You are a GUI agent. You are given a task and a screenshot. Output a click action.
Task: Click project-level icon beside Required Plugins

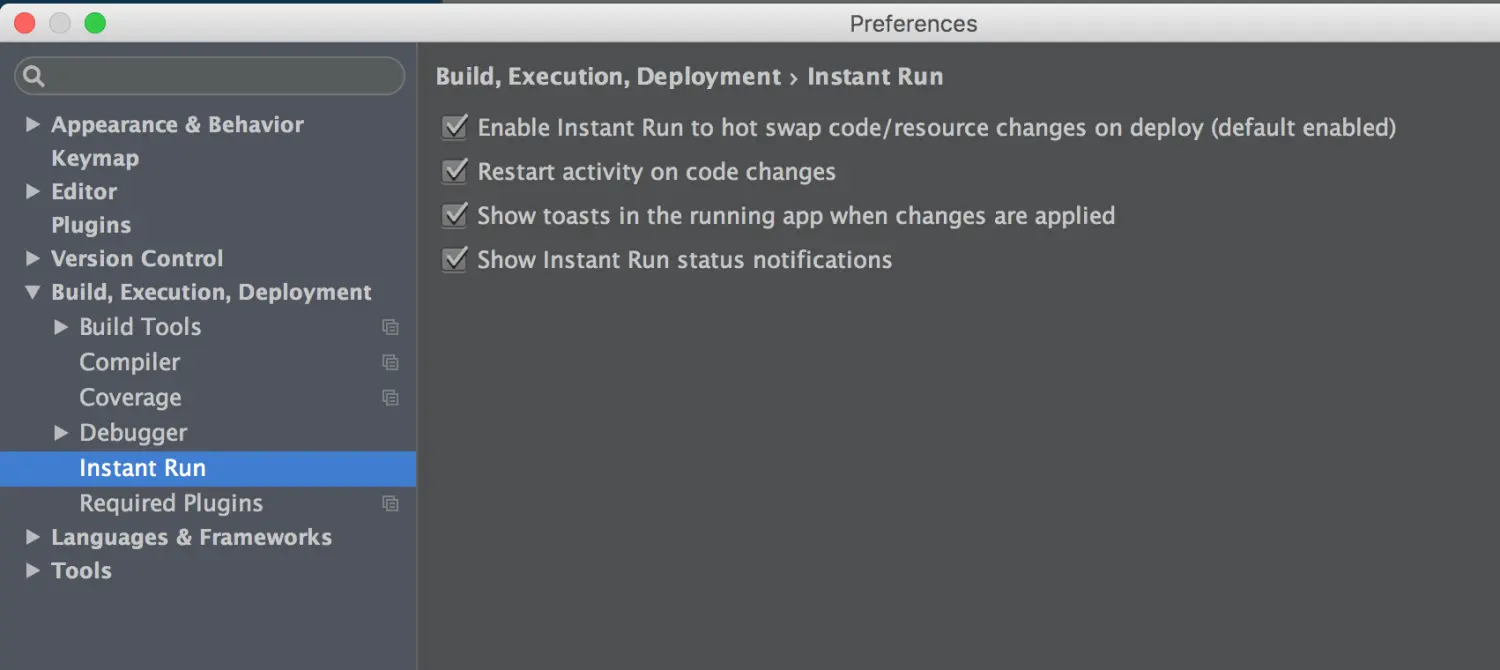[391, 503]
